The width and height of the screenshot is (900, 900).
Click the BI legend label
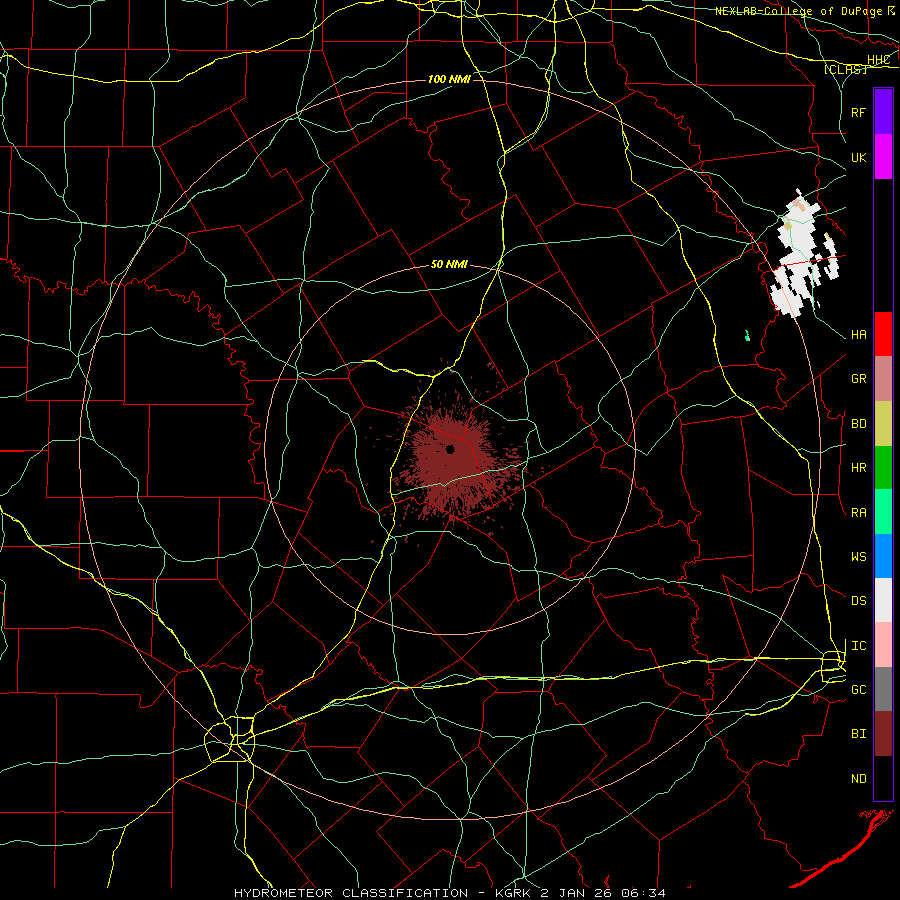pyautogui.click(x=859, y=734)
